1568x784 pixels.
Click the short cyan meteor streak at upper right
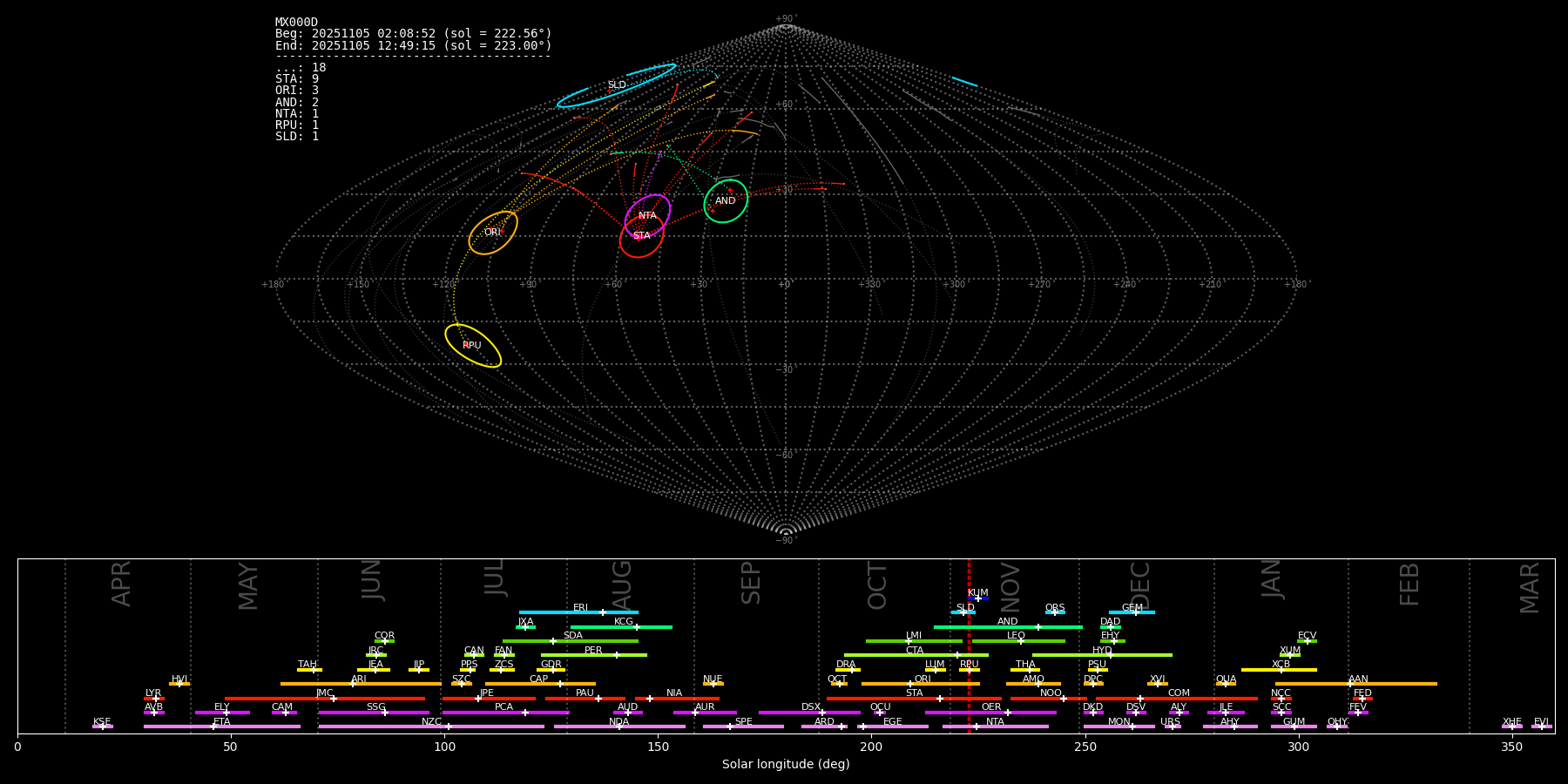click(964, 82)
